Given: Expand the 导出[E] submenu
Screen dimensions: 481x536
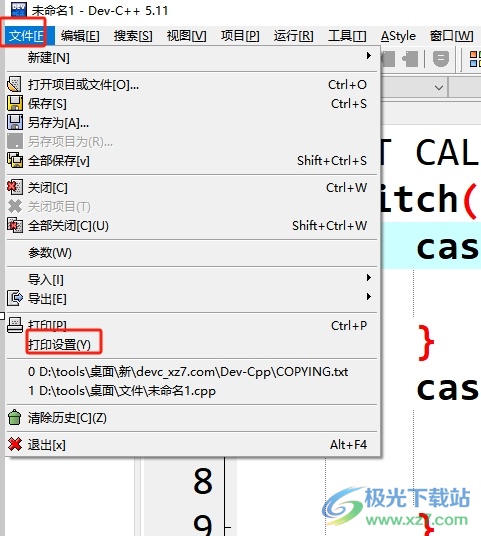Looking at the screenshot, I should (x=192, y=299).
